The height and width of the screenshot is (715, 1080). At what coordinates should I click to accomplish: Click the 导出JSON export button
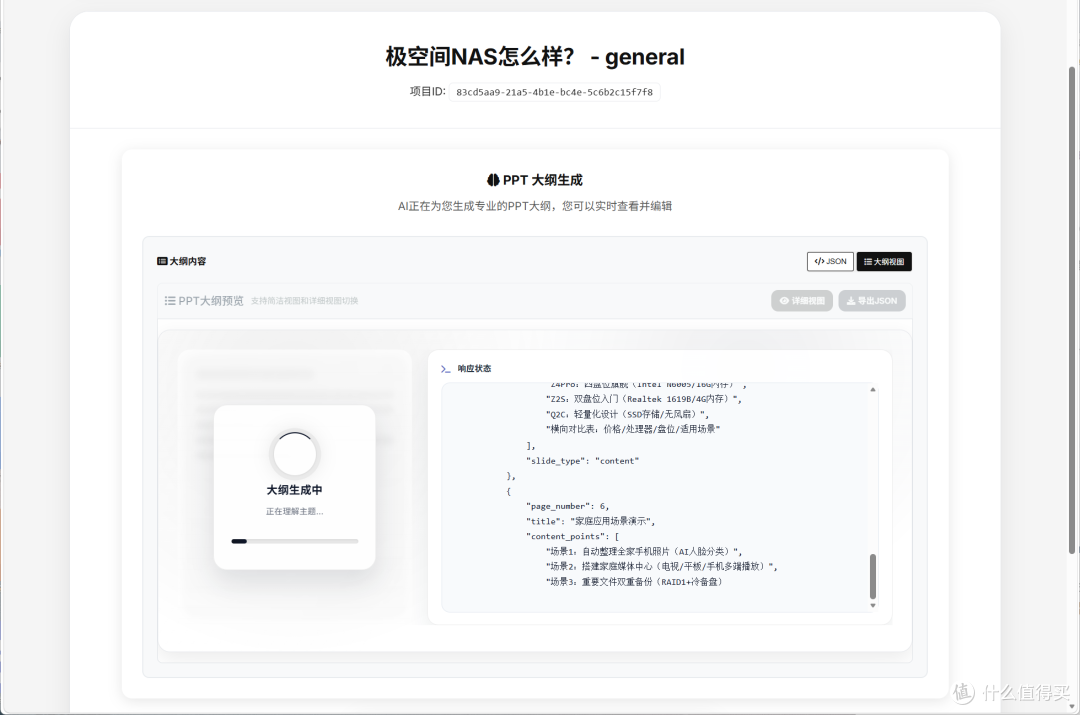(x=871, y=301)
